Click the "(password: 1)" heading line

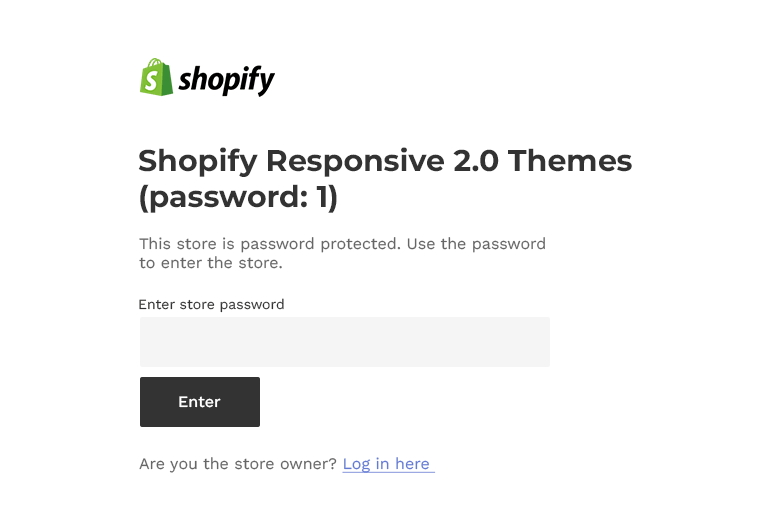(x=239, y=198)
